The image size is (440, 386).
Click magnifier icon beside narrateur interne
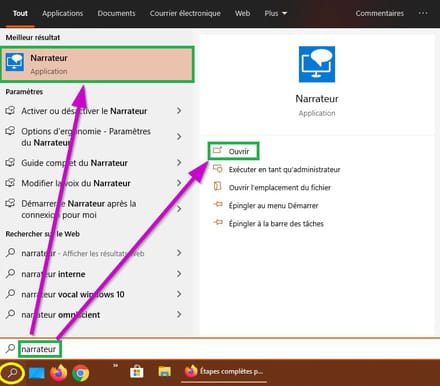(10, 274)
